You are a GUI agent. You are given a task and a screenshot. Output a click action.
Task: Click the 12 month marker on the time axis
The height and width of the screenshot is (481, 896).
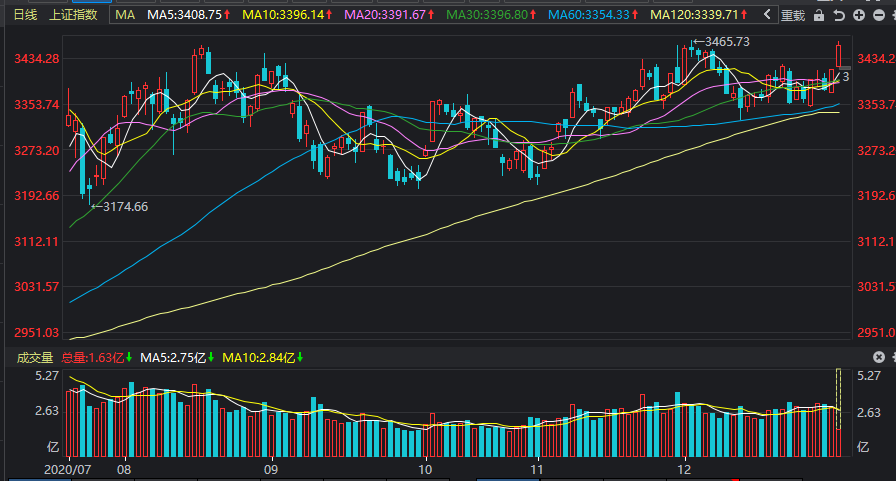[x=684, y=470]
